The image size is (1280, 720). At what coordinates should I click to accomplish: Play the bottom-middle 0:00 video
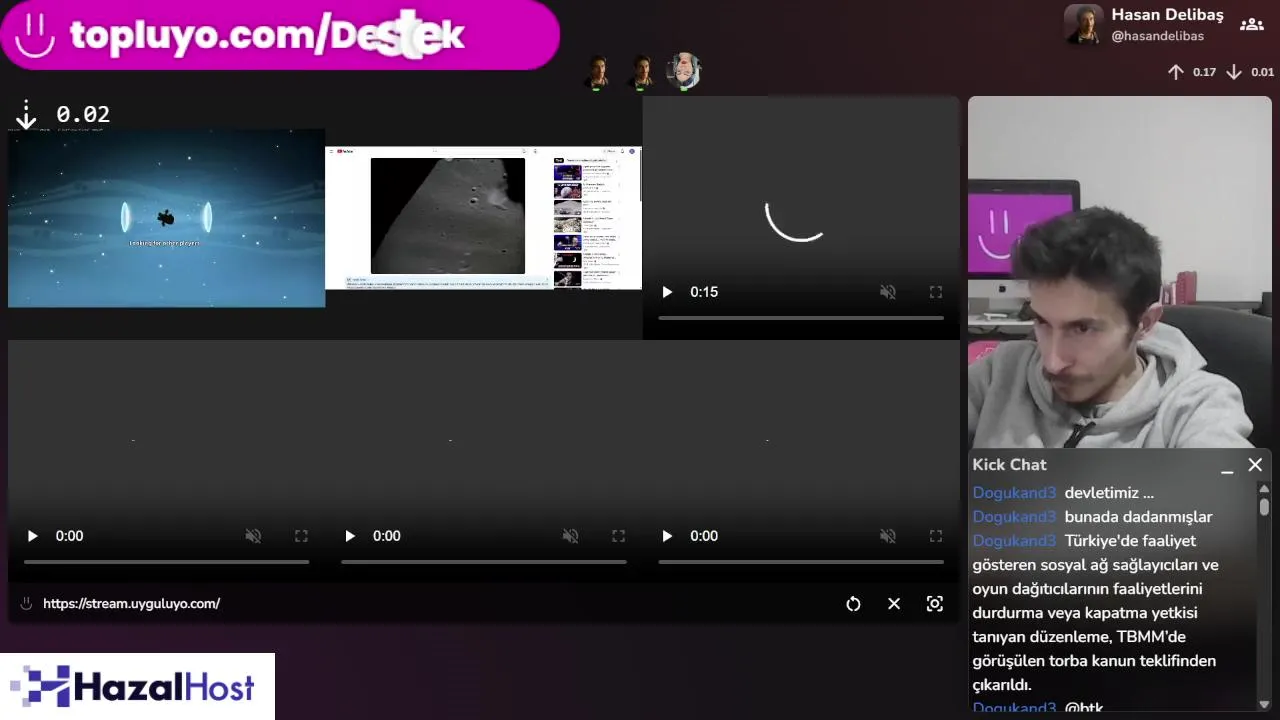pyautogui.click(x=349, y=536)
